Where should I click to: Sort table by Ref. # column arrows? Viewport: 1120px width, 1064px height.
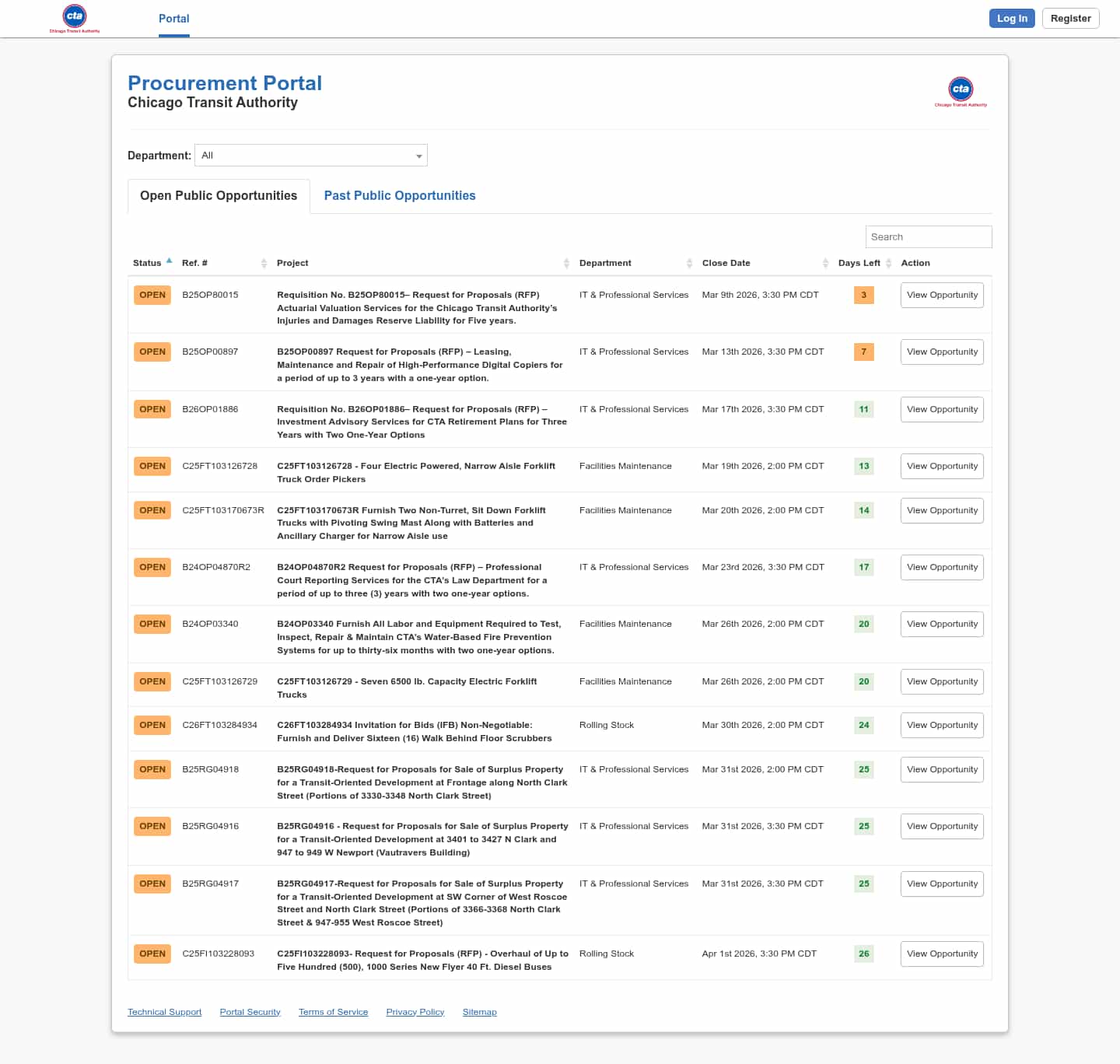click(x=264, y=264)
